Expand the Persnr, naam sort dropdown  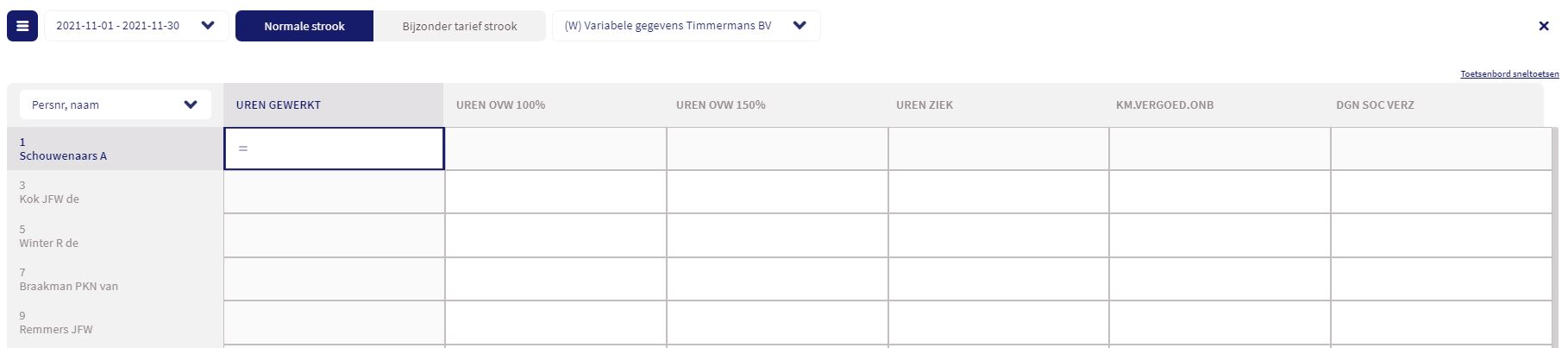191,105
